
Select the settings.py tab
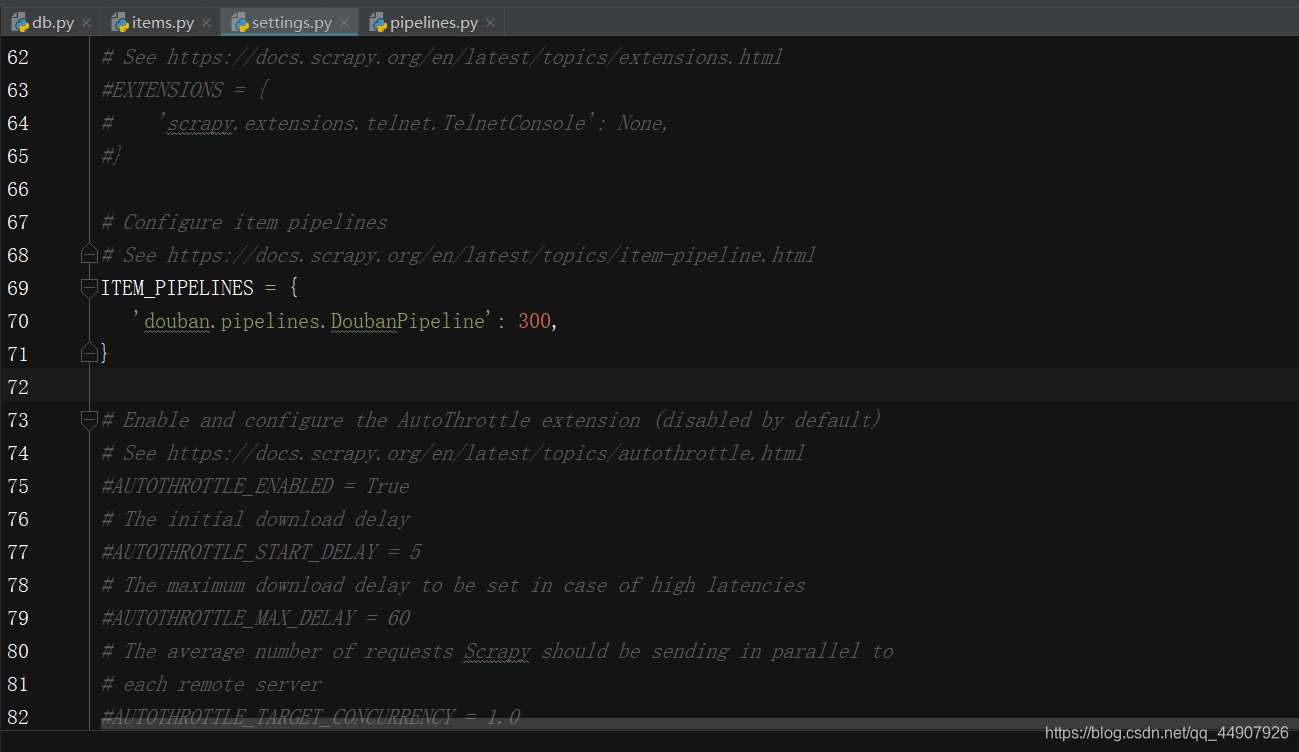tap(291, 22)
